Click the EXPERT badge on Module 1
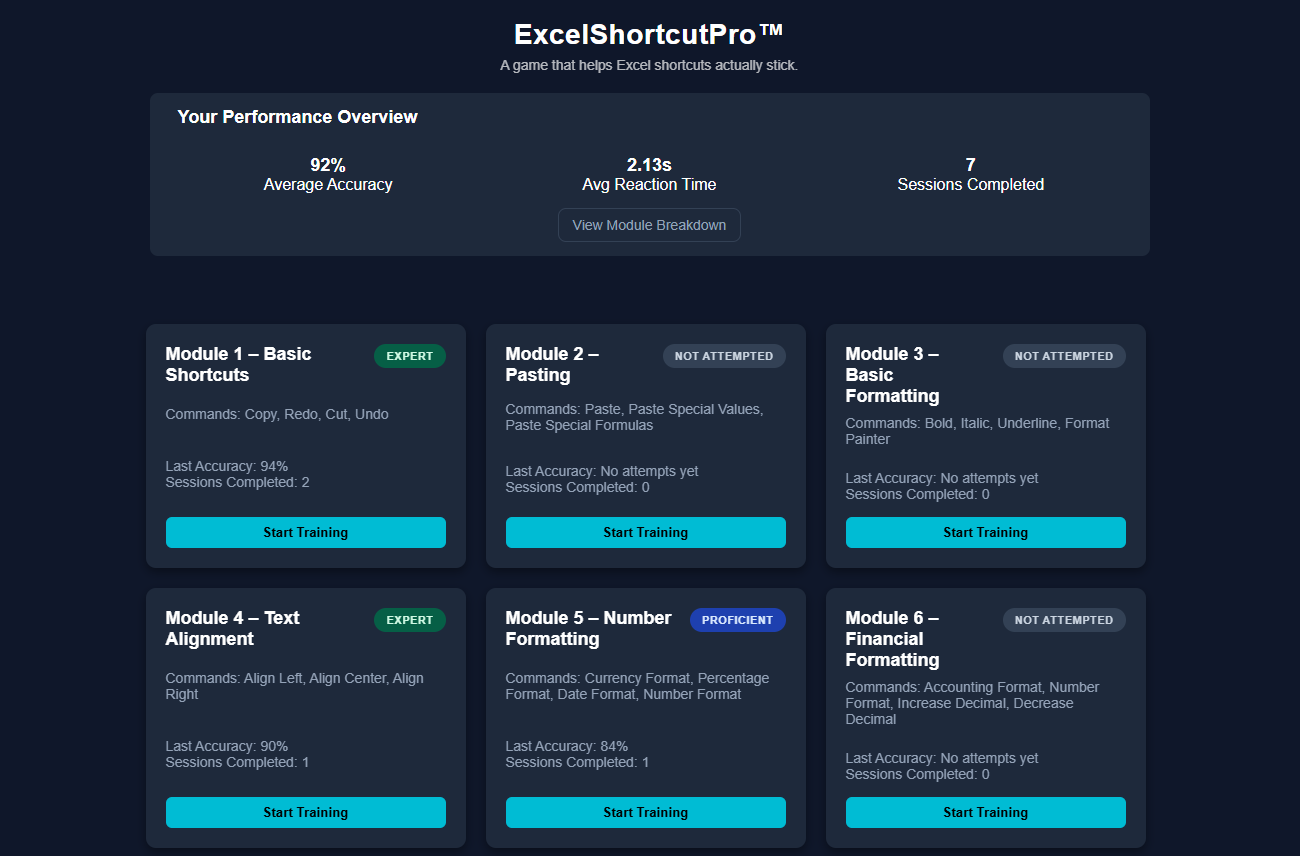The width and height of the screenshot is (1300, 856). (x=410, y=355)
